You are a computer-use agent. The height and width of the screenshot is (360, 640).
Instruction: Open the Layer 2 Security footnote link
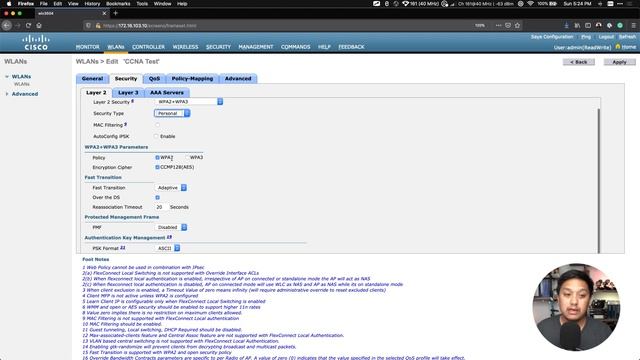pos(132,101)
